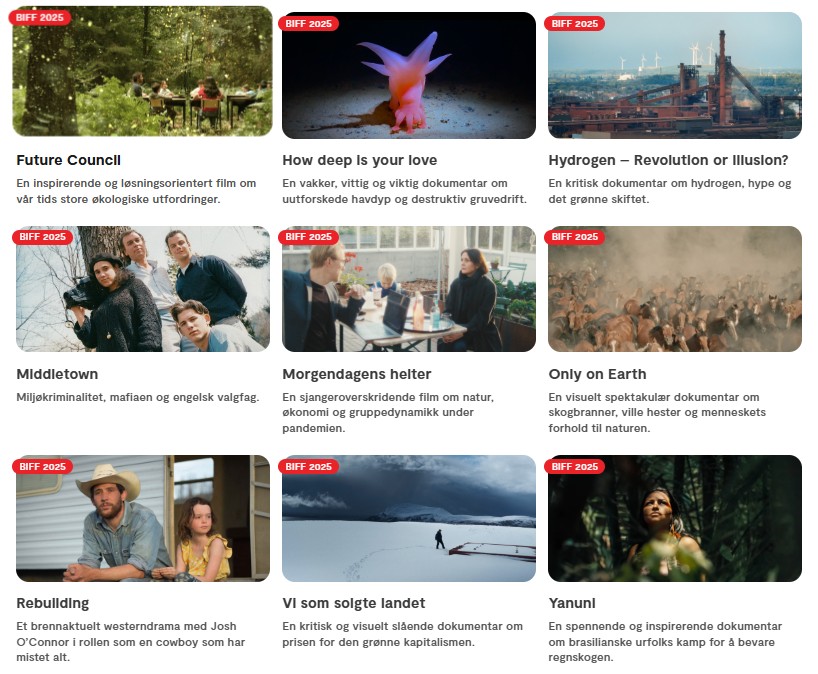This screenshot has width=818, height=674.
Task: Open the Morgendagens helter thumbnail image
Action: pyautogui.click(x=408, y=288)
